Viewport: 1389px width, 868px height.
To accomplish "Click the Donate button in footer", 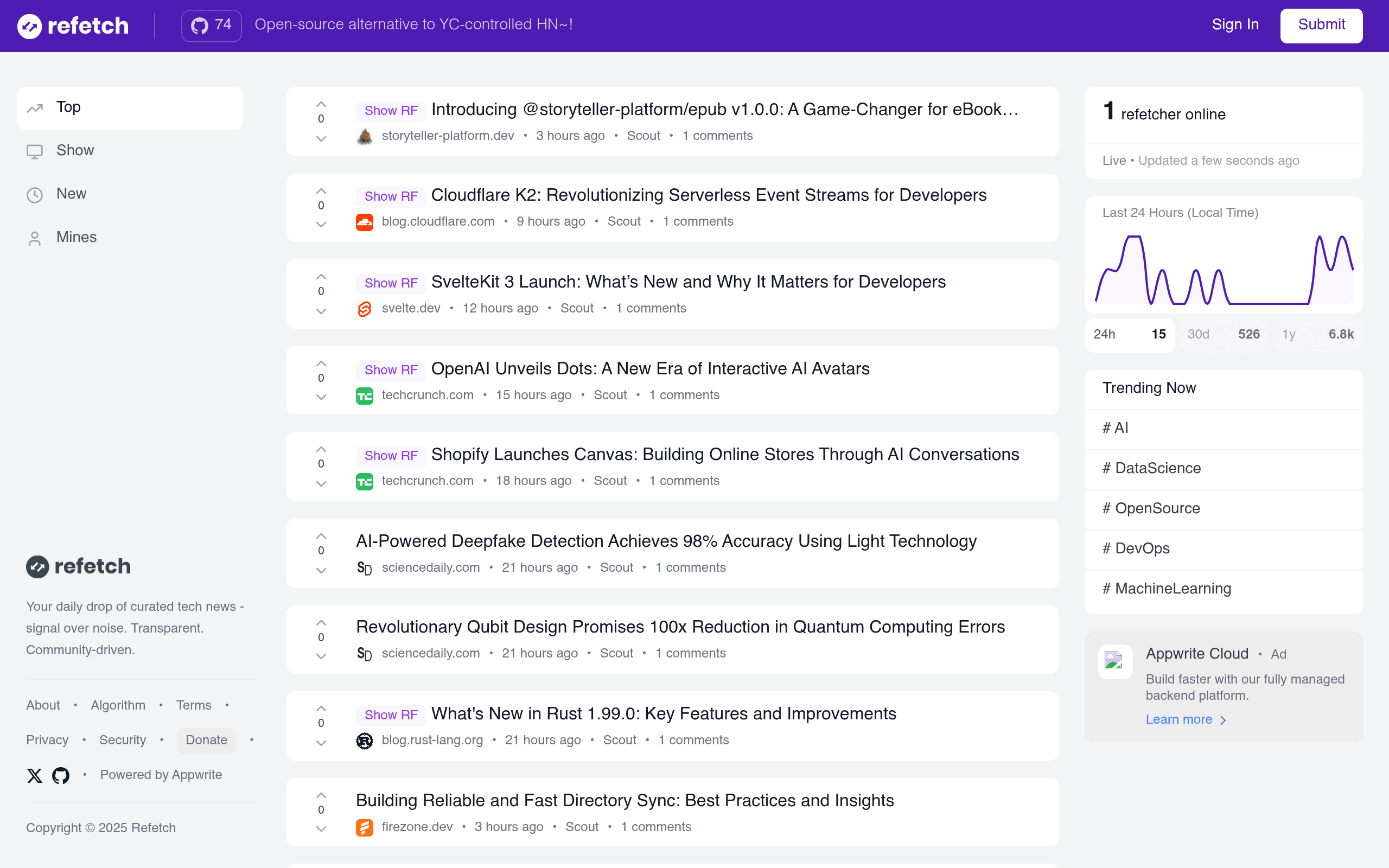I will 206,740.
